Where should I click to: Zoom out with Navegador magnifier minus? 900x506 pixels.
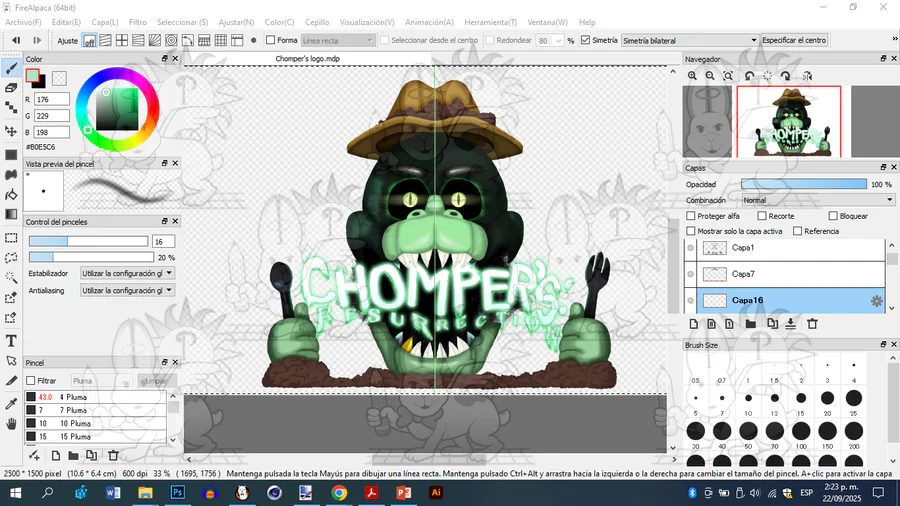[x=710, y=76]
